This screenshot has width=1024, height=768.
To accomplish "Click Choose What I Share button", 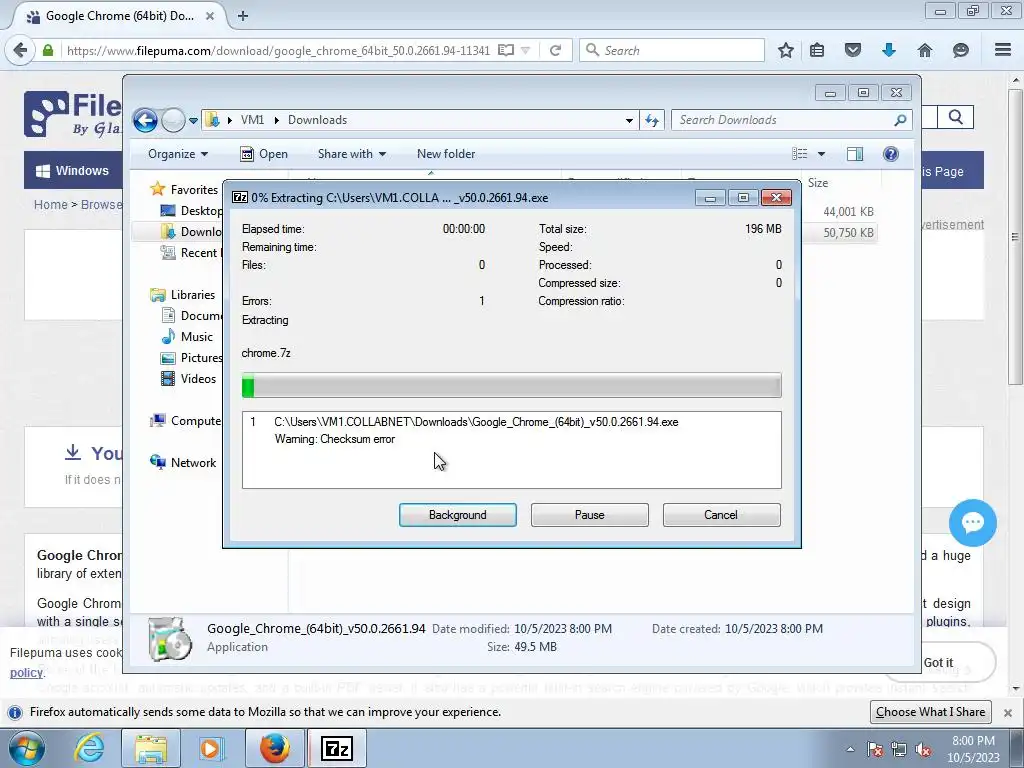I will point(930,712).
